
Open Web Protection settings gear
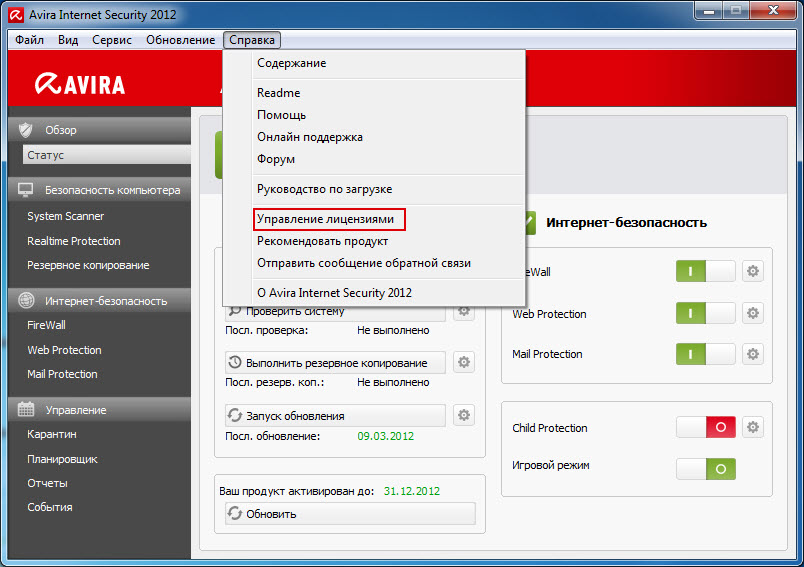click(x=752, y=313)
